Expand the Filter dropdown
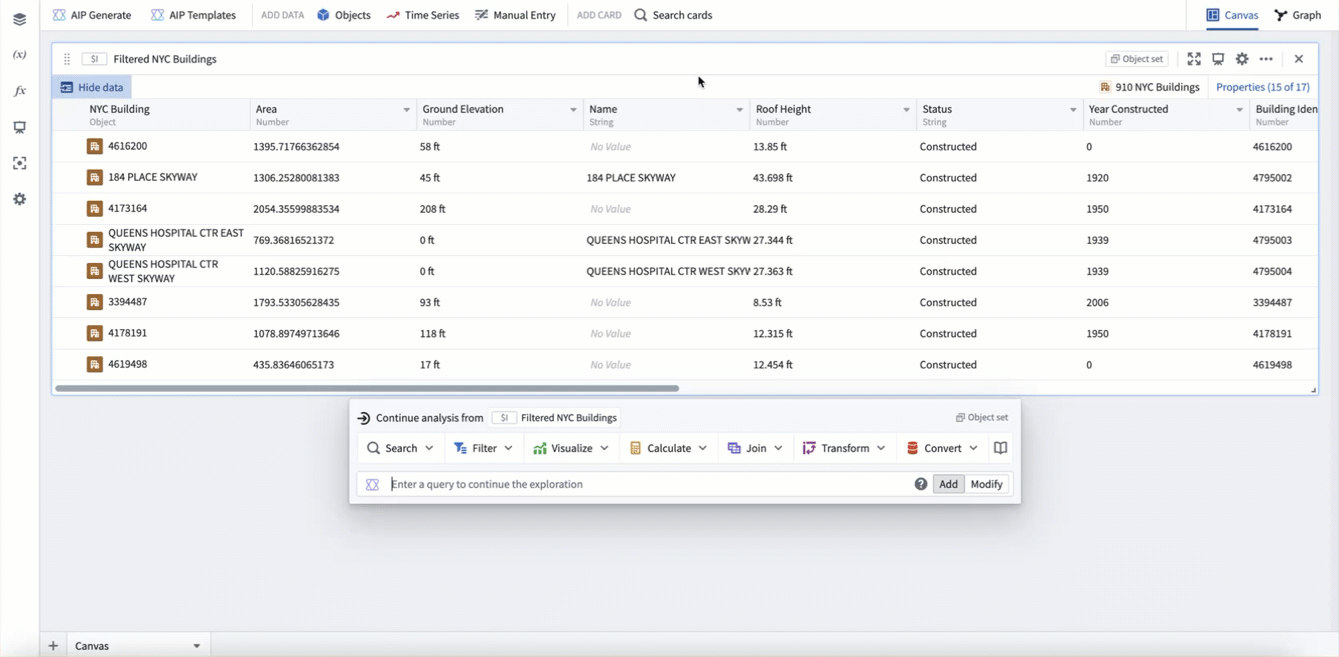This screenshot has width=1339, height=657. pyautogui.click(x=483, y=448)
